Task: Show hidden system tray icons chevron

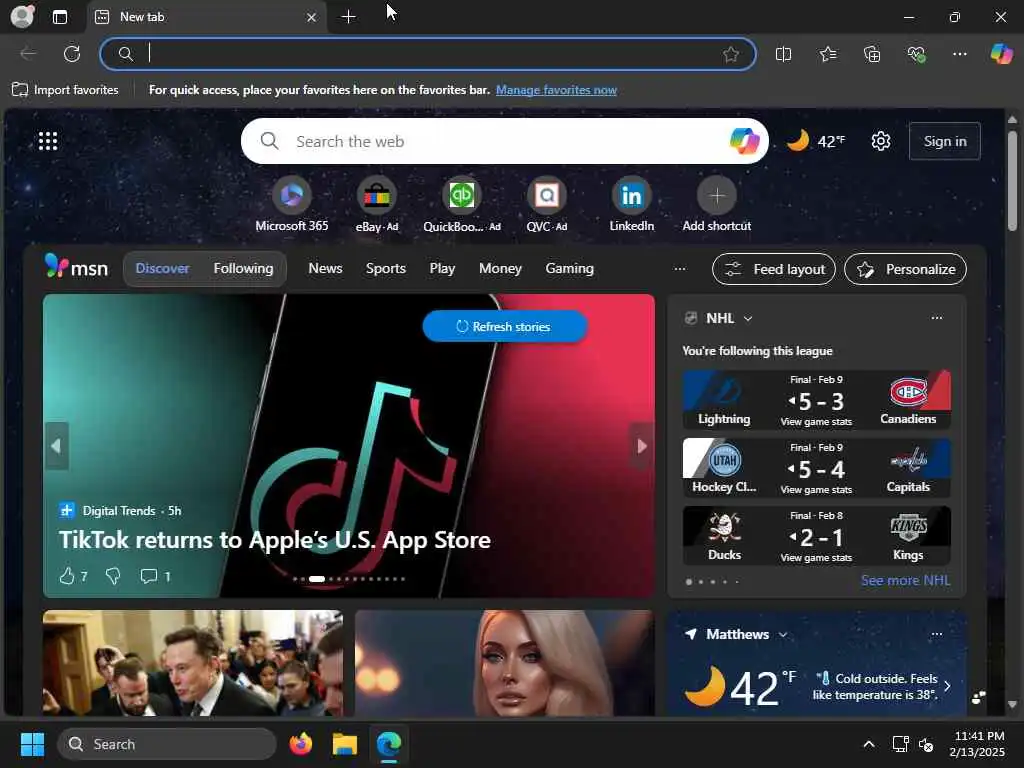Action: coord(869,744)
